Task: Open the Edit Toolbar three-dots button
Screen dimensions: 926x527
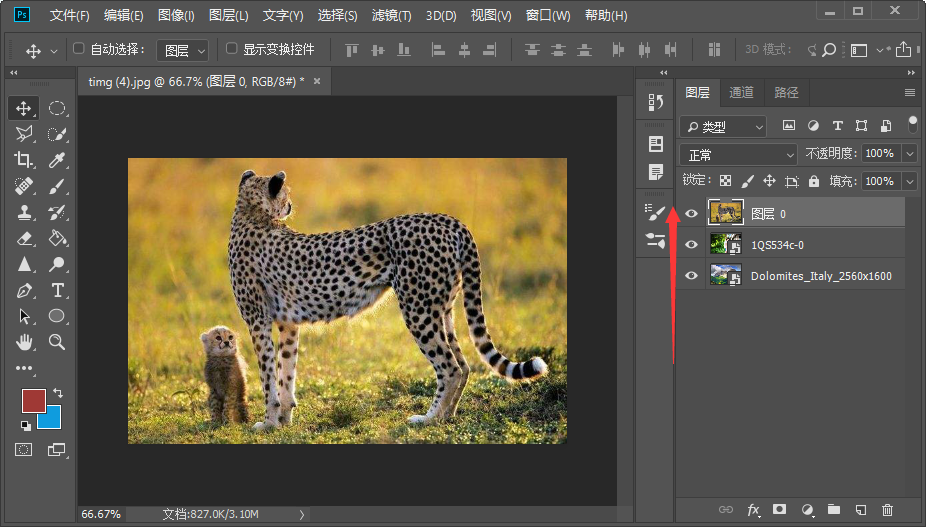Action: click(x=24, y=368)
